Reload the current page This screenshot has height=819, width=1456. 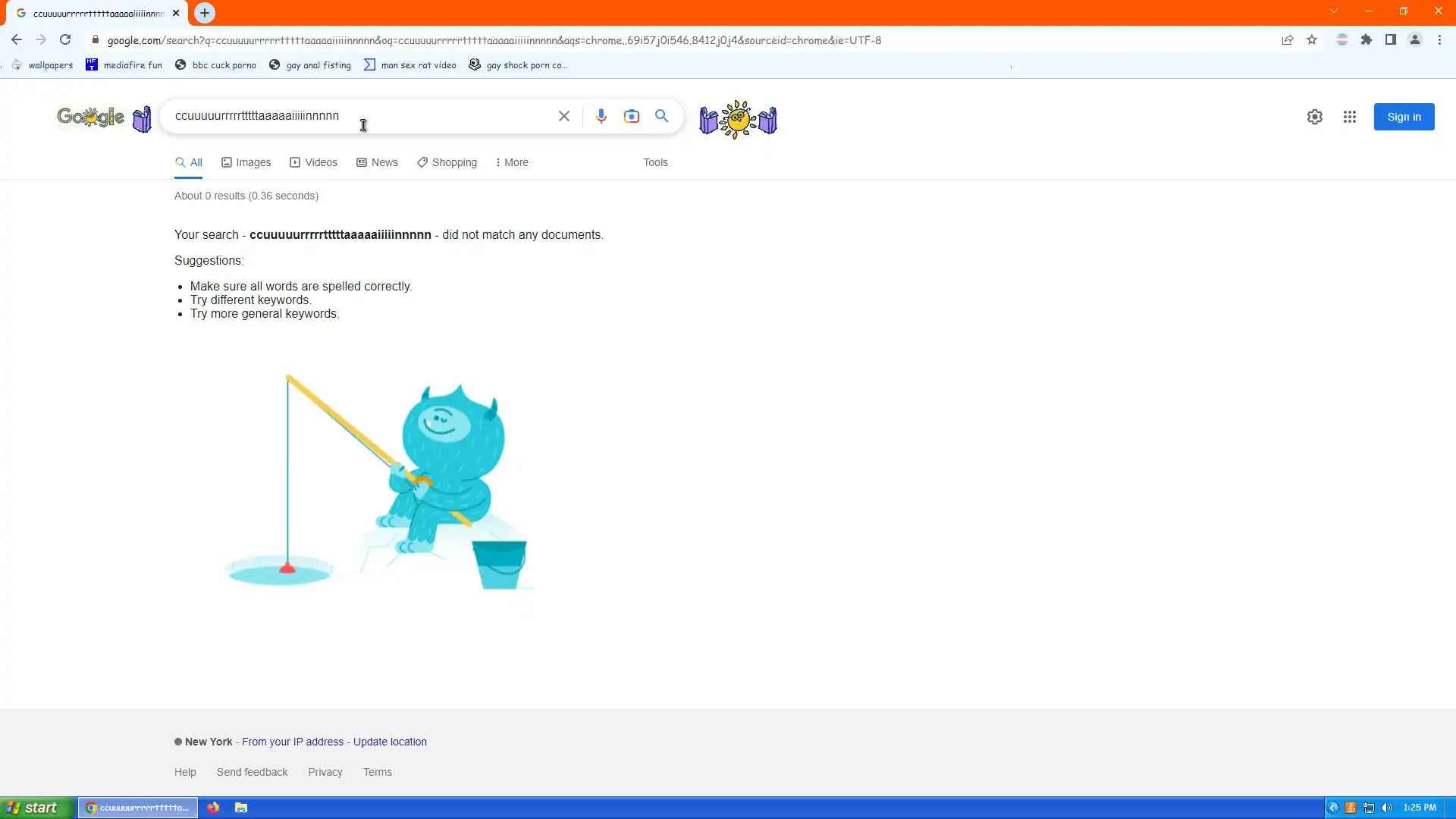coord(65,40)
